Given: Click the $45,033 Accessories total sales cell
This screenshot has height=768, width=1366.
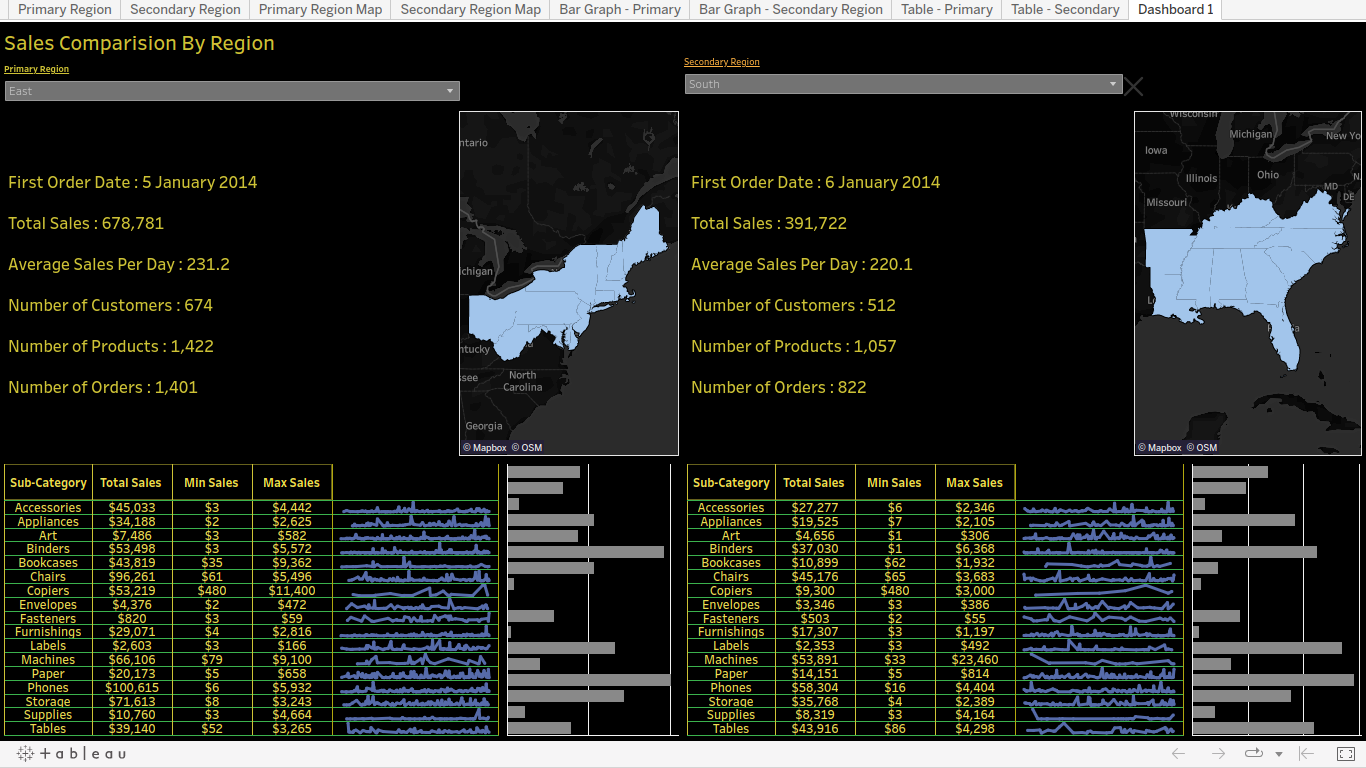Looking at the screenshot, I should [x=131, y=508].
